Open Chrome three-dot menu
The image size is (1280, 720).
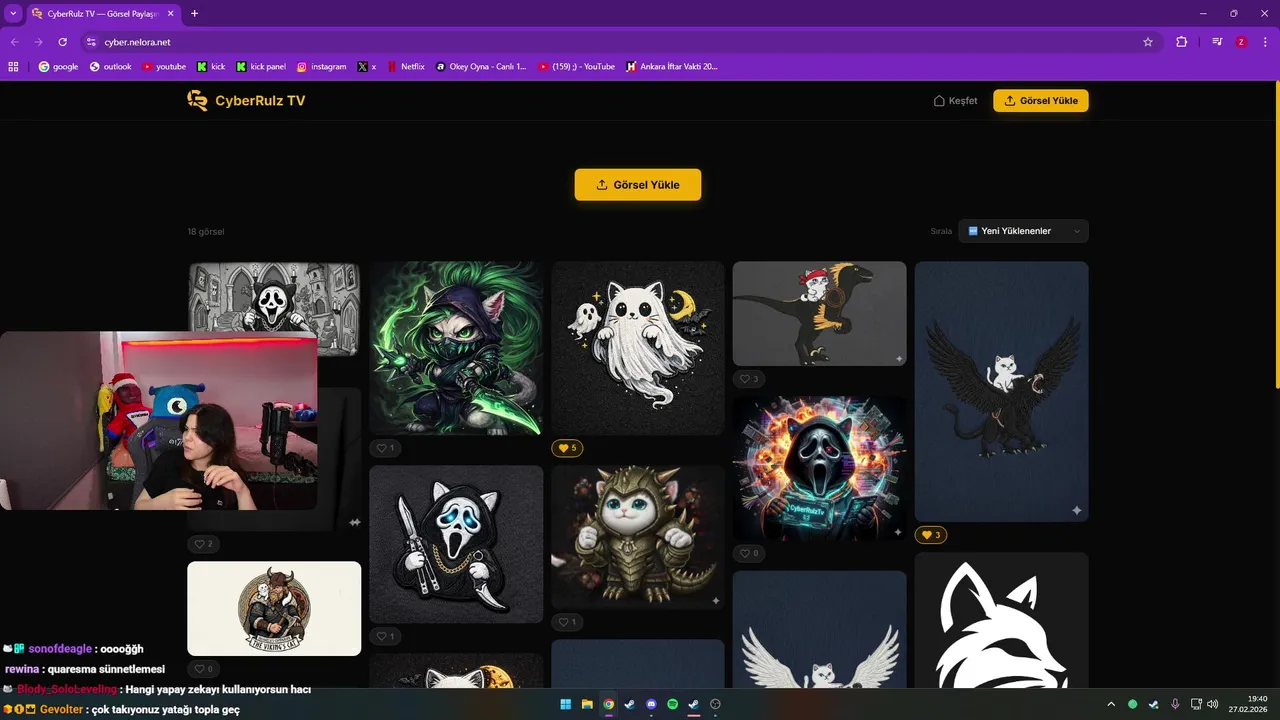[1265, 42]
